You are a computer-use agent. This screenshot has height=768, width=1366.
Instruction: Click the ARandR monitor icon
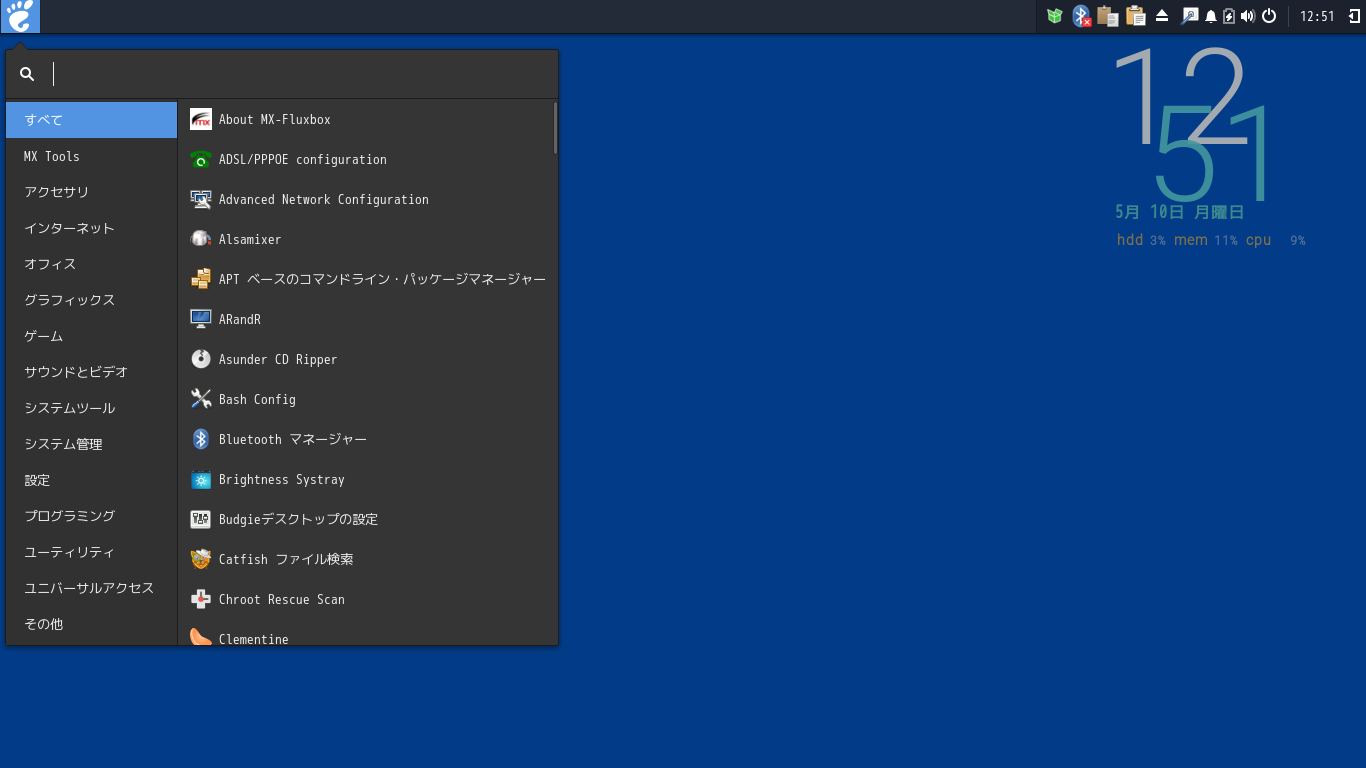[x=201, y=319]
